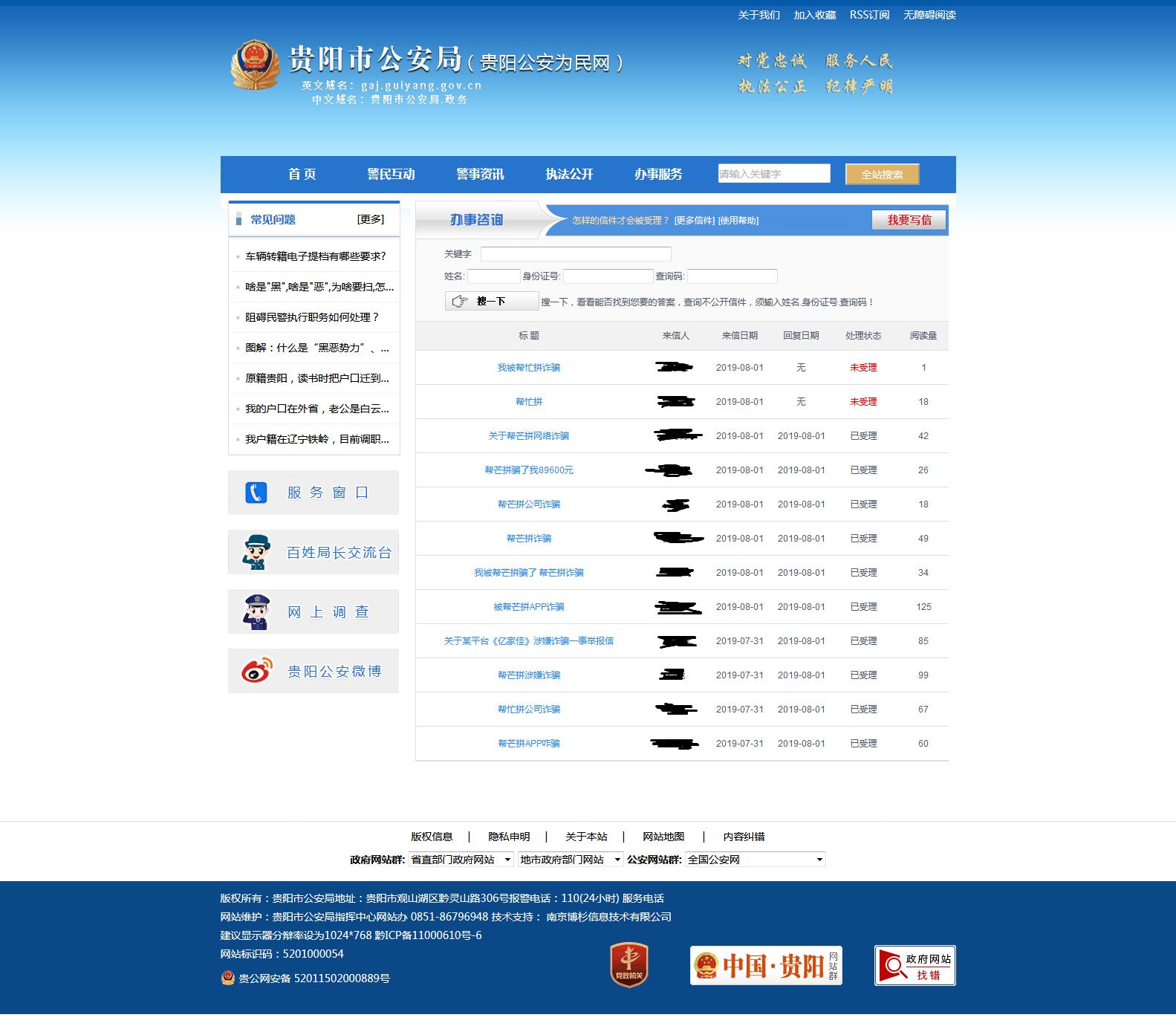Select the 办事服务 navigation item
The width and height of the screenshot is (1176, 1029).
(658, 175)
